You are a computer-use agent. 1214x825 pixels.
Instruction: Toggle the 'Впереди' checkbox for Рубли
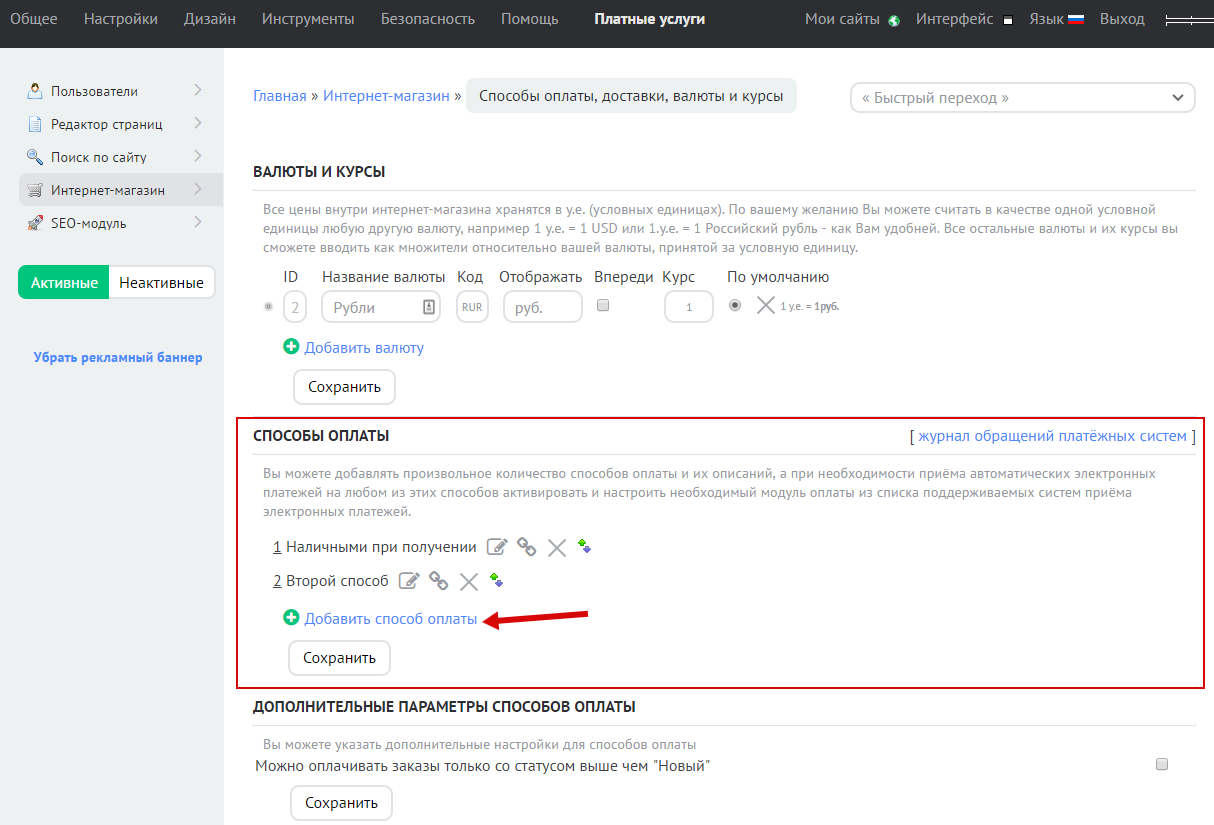[603, 306]
